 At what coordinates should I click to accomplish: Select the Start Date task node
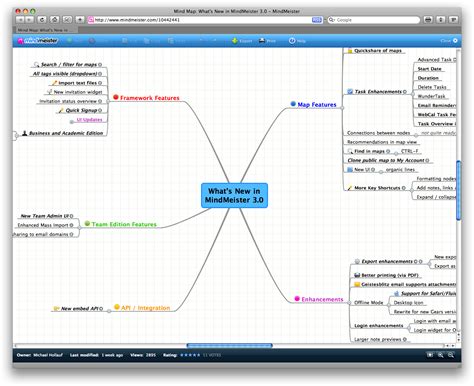point(429,69)
